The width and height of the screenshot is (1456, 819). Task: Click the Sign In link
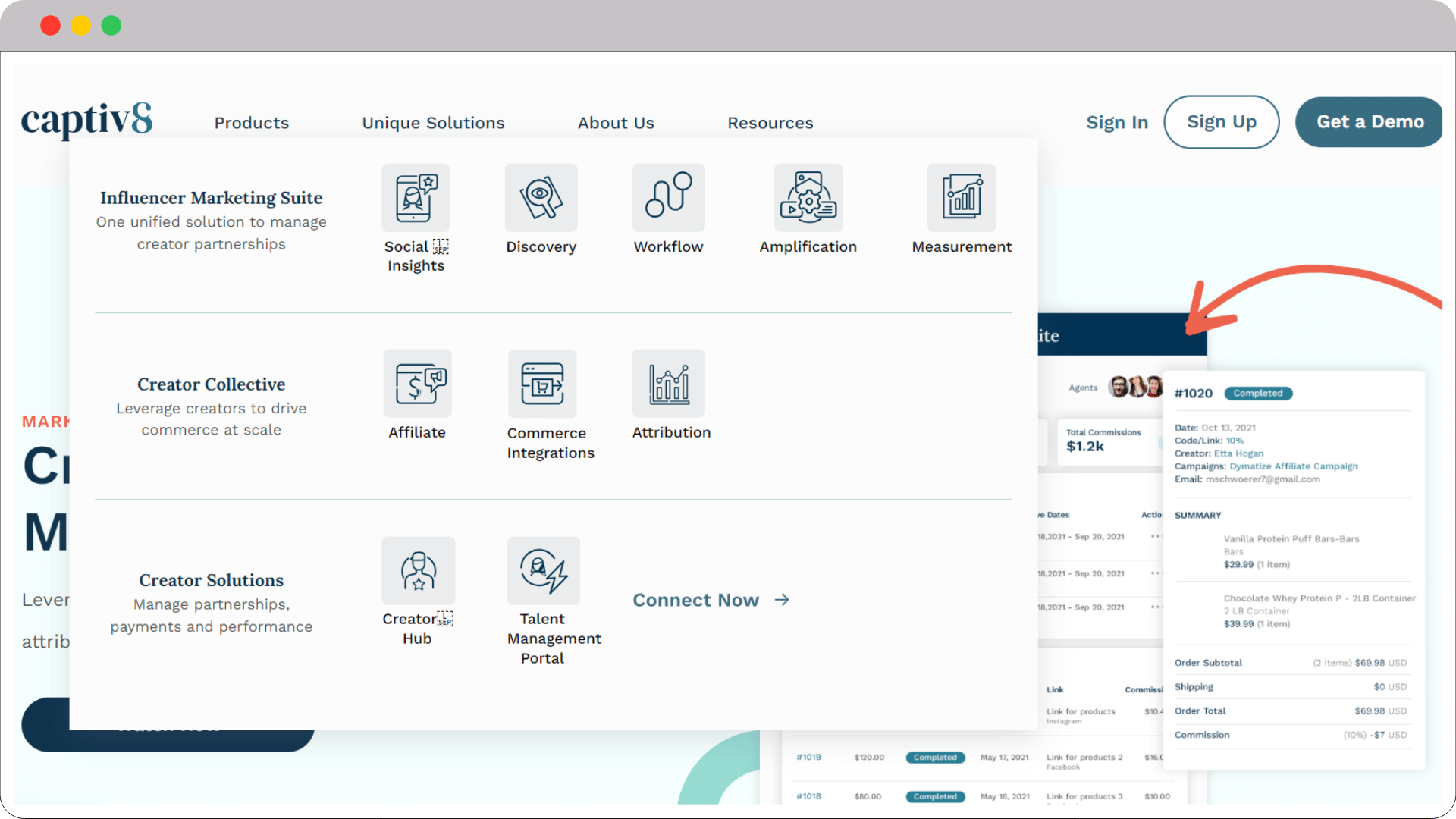pos(1116,122)
